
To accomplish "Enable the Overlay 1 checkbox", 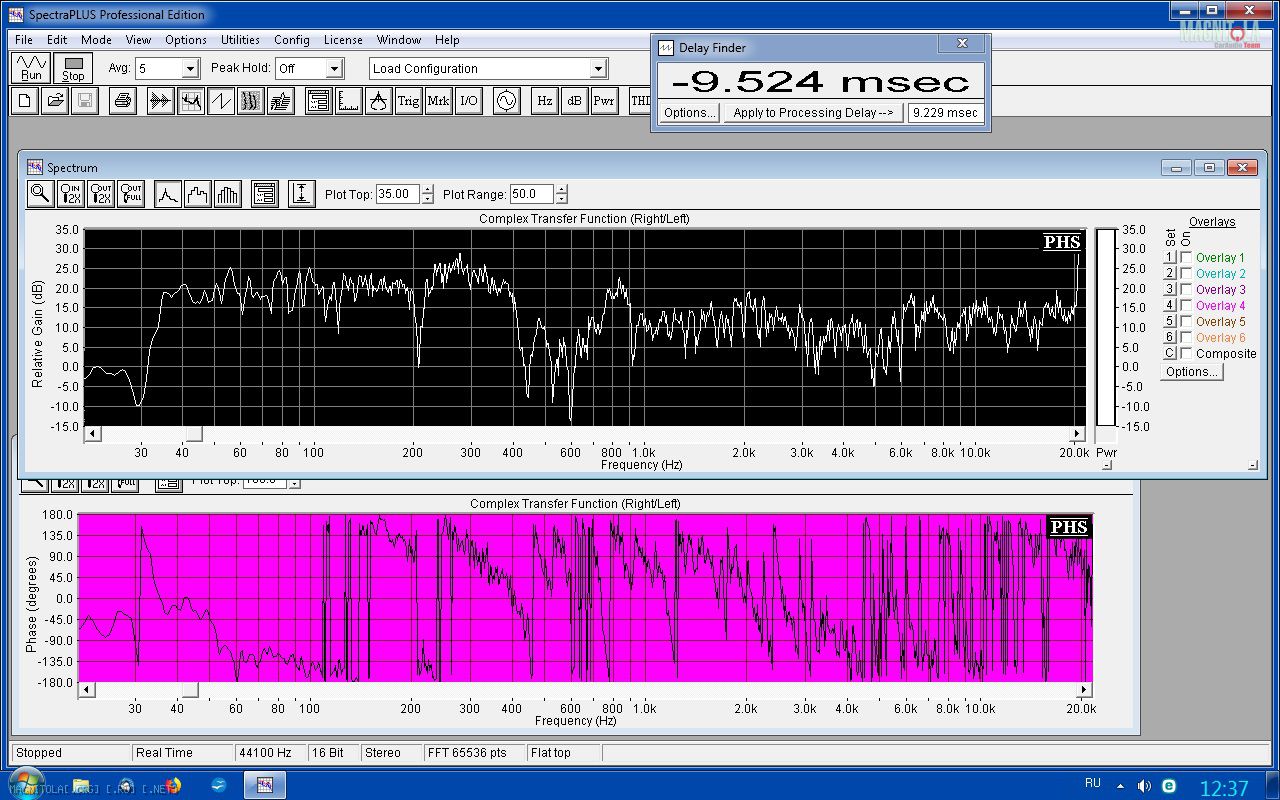I will click(1186, 258).
